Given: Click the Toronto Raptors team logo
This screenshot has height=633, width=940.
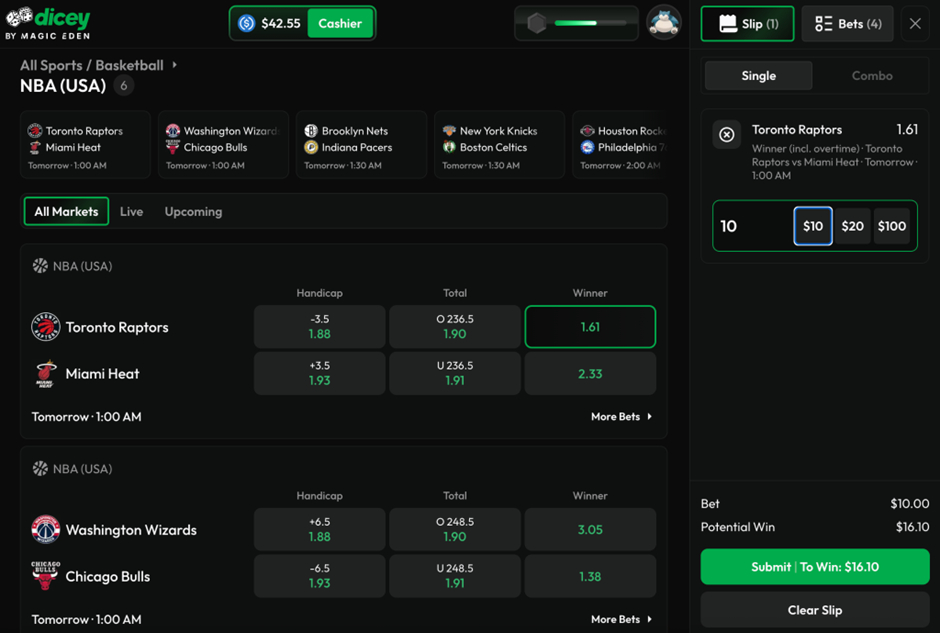Looking at the screenshot, I should tap(45, 327).
